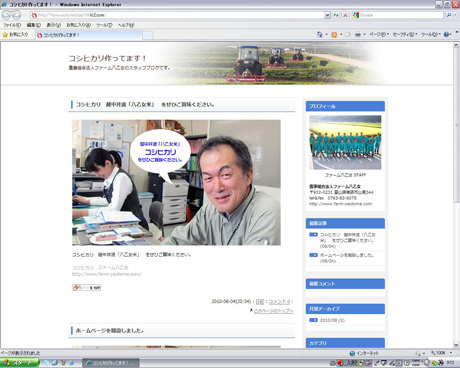This screenshot has height=368, width=460.
Task: Click the vertical scrollbar up arrow
Action: point(456,44)
